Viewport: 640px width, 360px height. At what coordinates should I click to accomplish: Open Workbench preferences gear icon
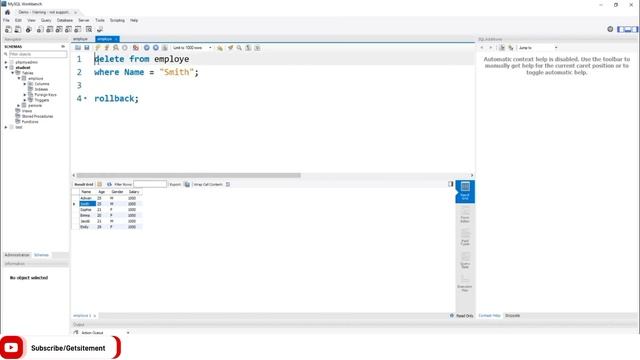pyautogui.click(x=610, y=29)
